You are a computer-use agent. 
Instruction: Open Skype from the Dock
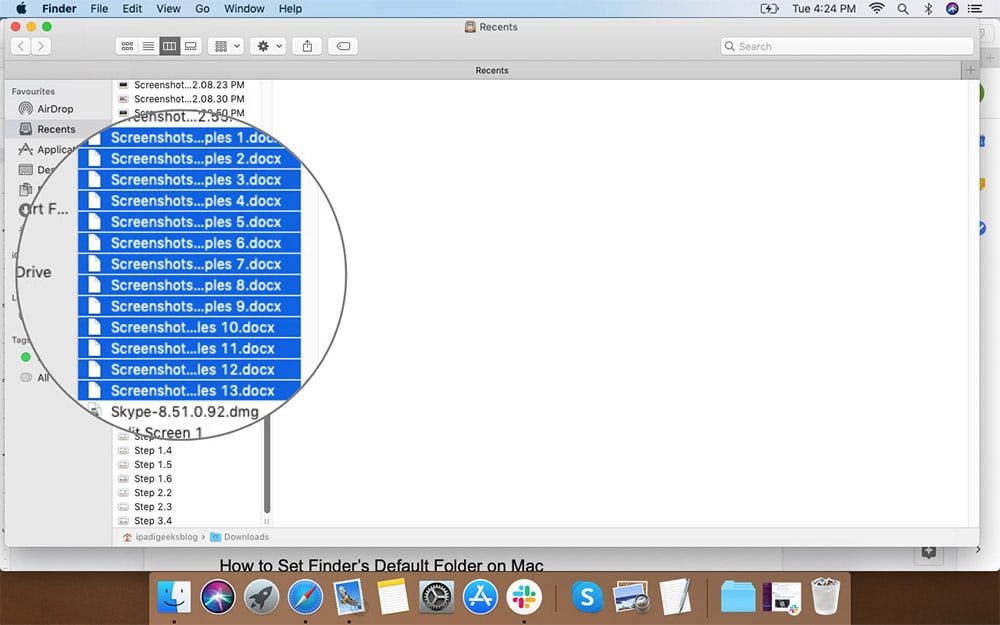point(587,596)
